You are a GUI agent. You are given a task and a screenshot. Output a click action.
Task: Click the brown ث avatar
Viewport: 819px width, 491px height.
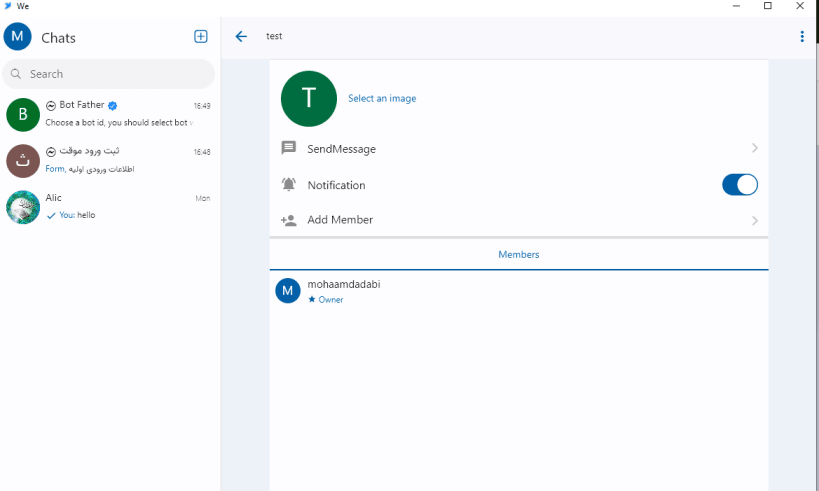(23, 161)
